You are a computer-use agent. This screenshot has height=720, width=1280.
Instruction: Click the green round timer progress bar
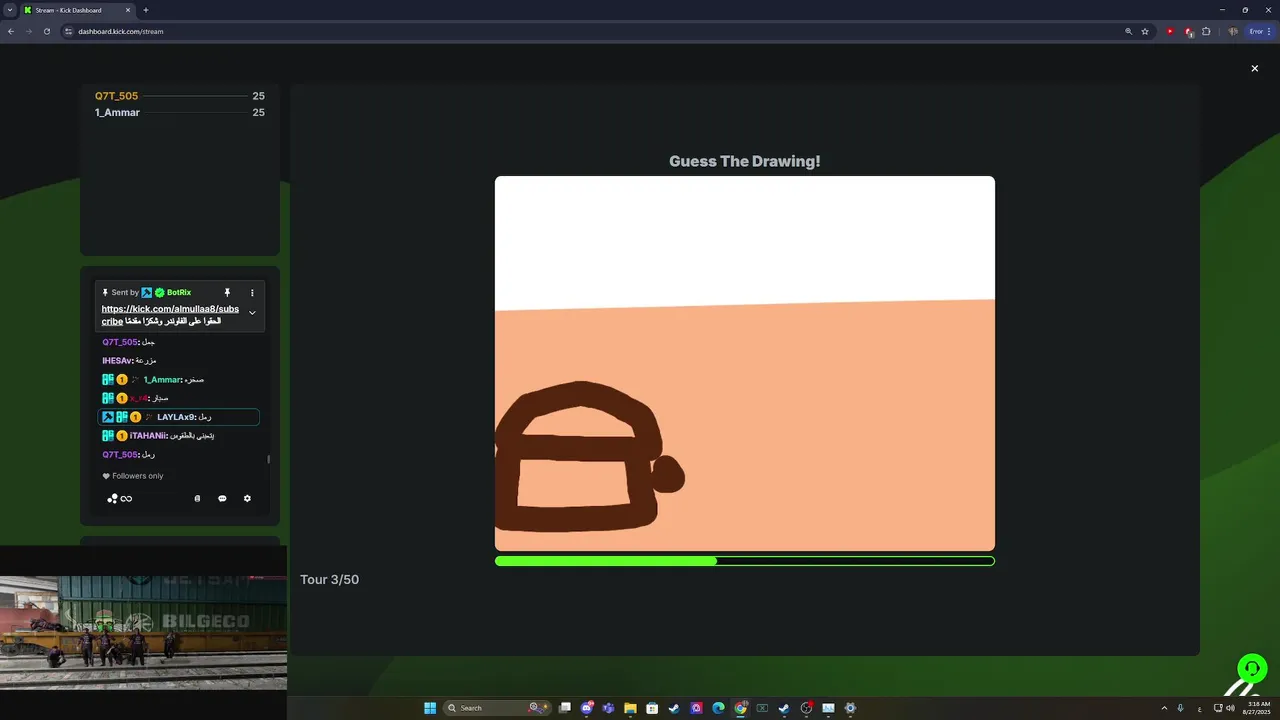[x=745, y=561]
